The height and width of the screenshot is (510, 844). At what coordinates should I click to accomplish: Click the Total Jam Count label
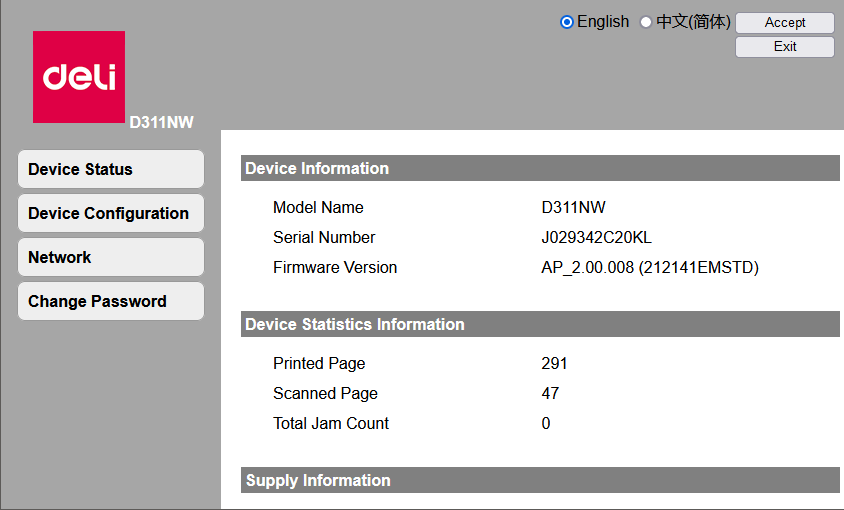tap(331, 423)
